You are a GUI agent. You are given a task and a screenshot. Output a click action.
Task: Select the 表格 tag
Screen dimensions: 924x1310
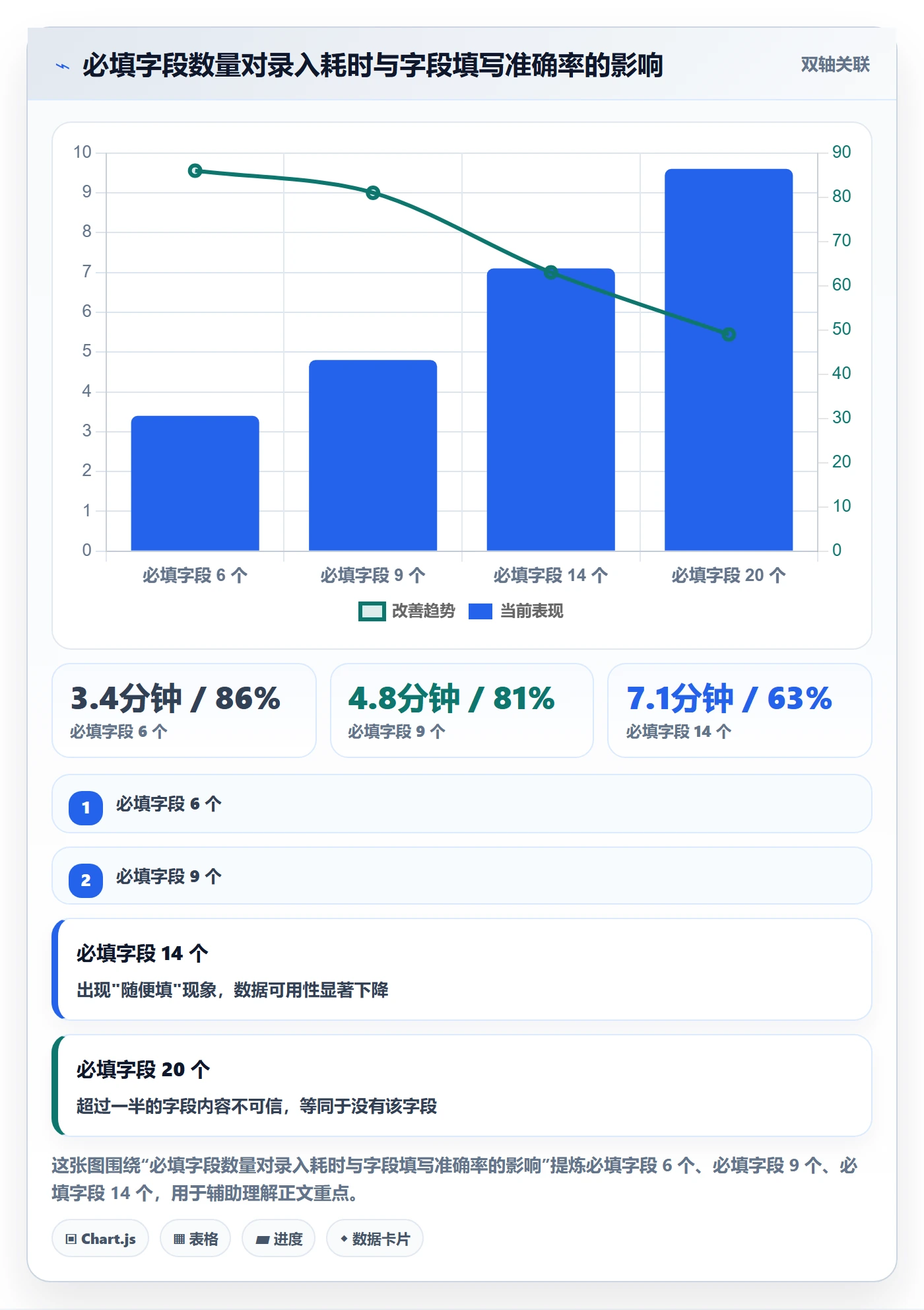tap(195, 1239)
